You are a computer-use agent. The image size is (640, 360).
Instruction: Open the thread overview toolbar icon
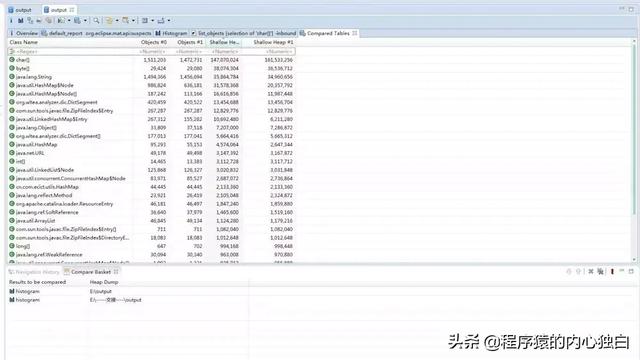[49, 20]
